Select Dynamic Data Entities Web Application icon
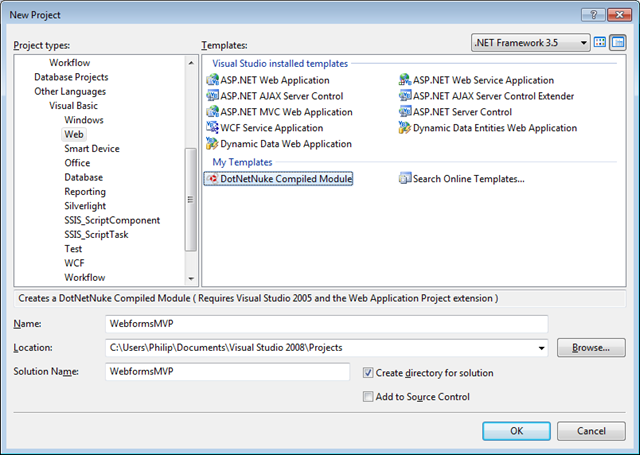 [x=405, y=128]
